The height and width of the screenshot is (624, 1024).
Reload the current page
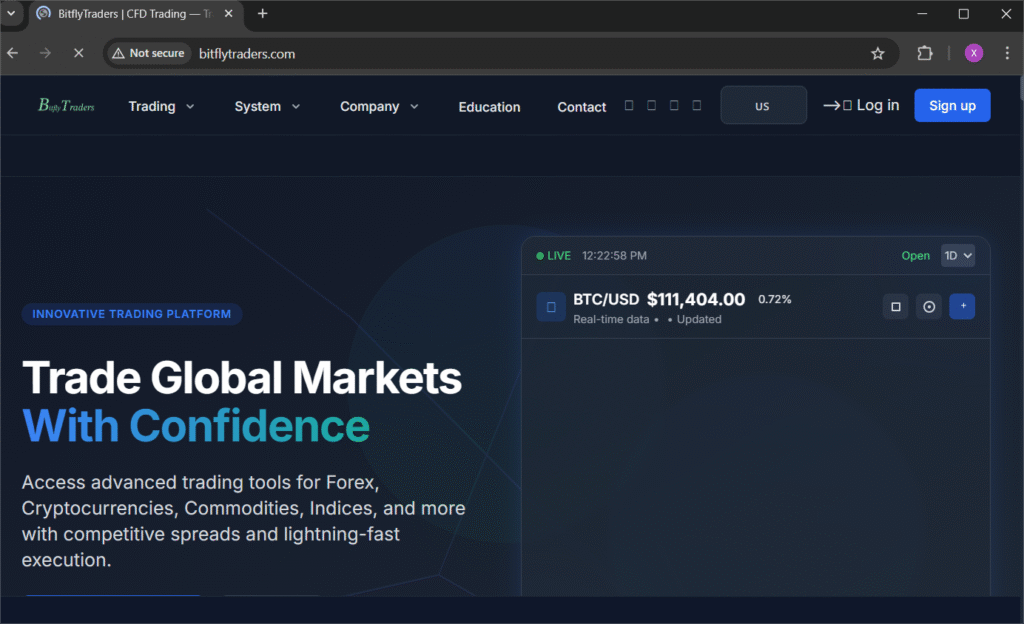pos(79,53)
